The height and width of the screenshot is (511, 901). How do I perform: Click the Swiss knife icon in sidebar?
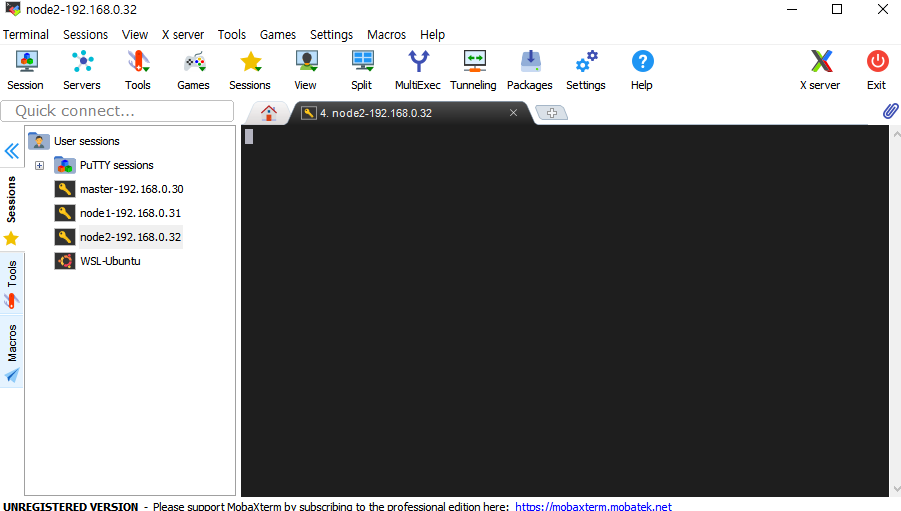coord(11,301)
